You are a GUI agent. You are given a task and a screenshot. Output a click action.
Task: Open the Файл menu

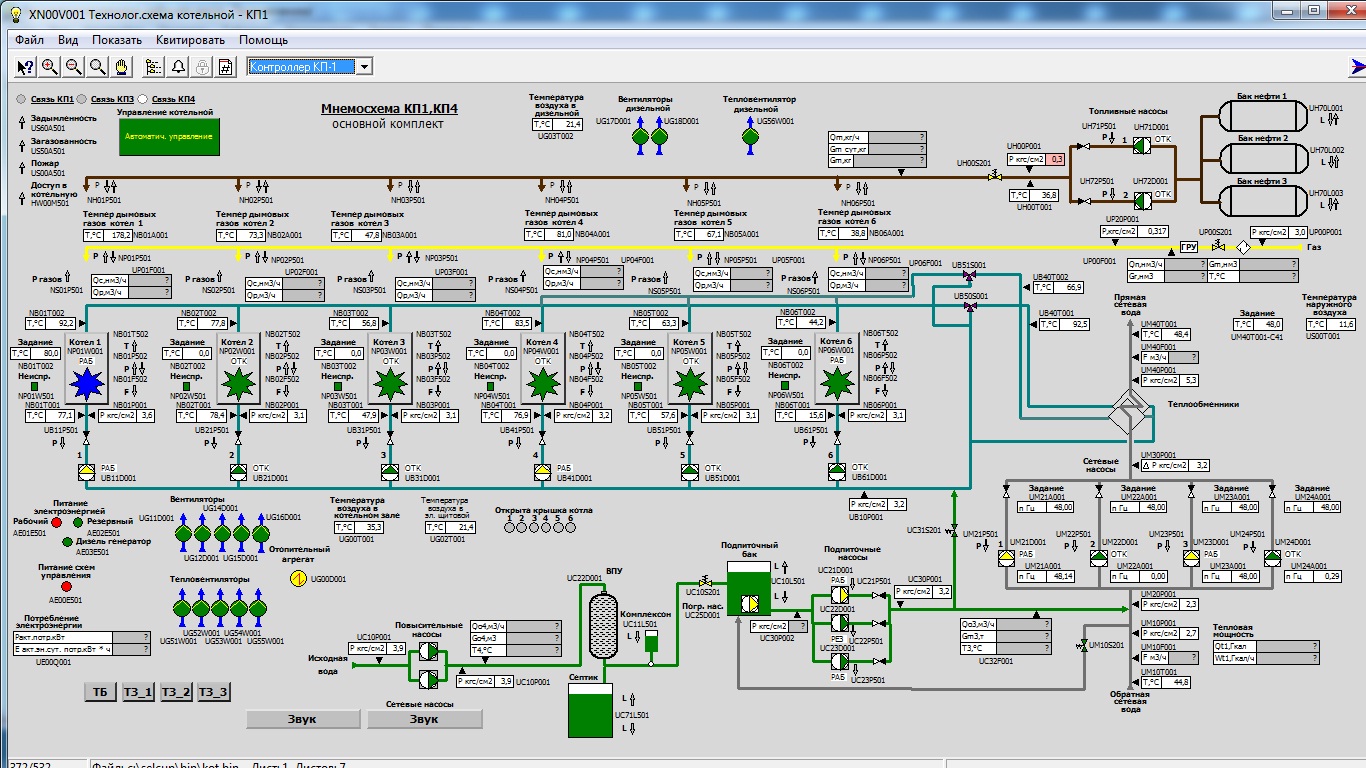tap(29, 40)
